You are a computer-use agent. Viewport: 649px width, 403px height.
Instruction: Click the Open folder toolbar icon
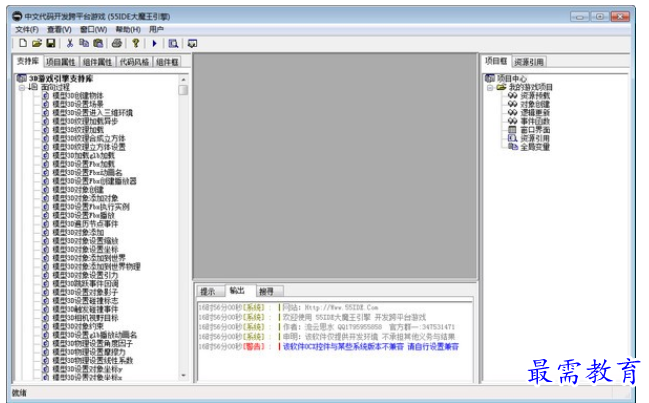(37, 43)
